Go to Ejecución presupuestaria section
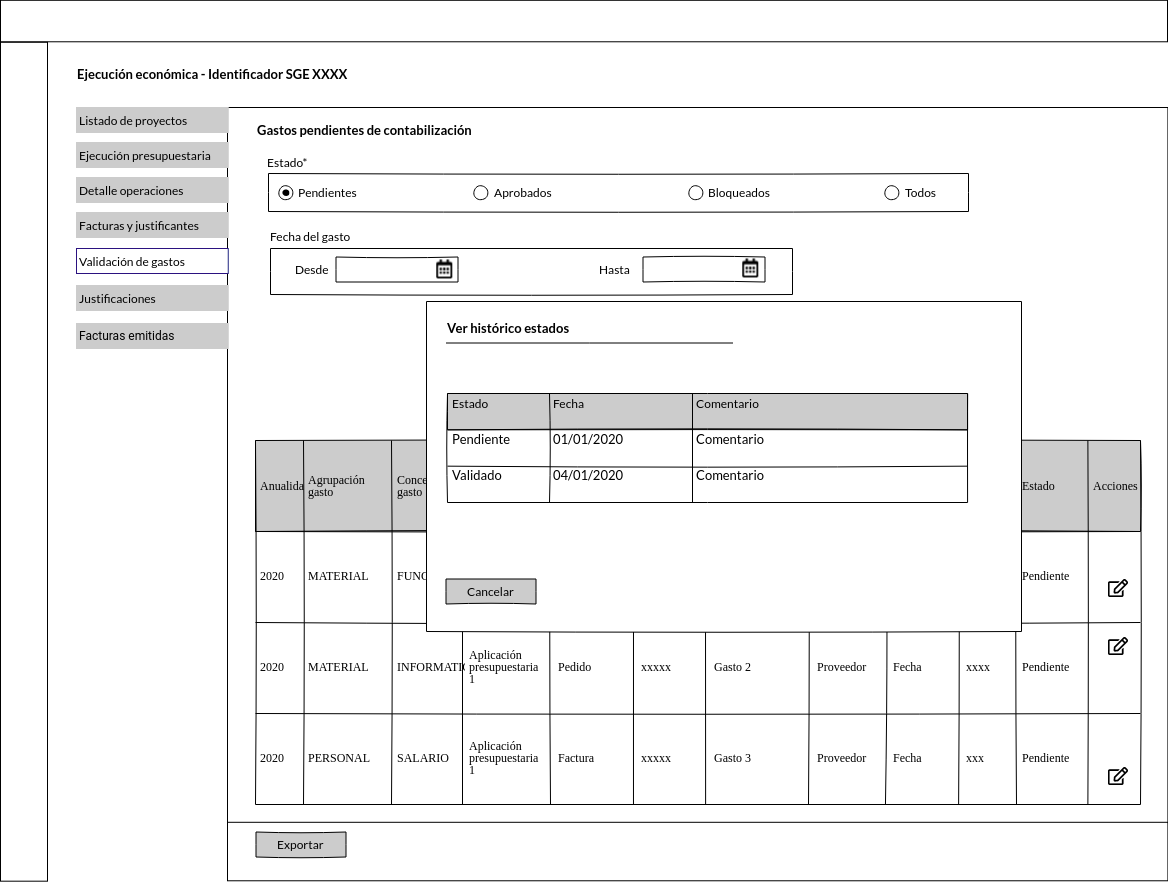The image size is (1168, 882). click(152, 156)
